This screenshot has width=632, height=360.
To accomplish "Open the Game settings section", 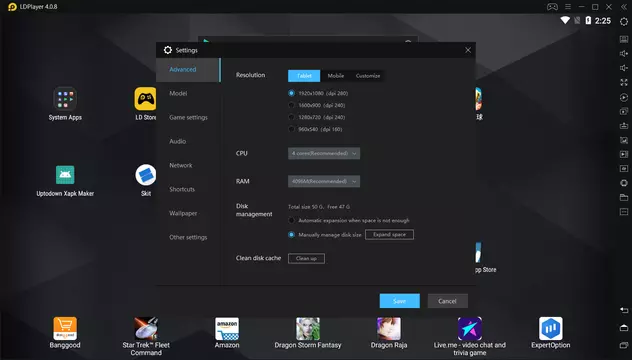I will tap(188, 117).
